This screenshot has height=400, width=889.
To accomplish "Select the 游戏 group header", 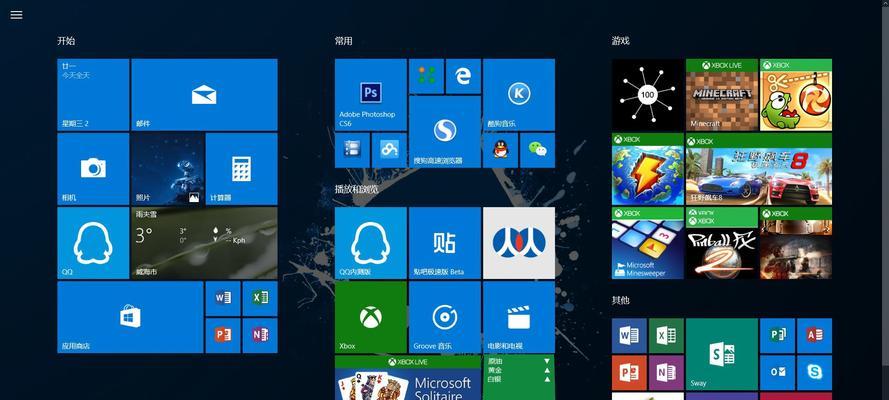I will 621,41.
